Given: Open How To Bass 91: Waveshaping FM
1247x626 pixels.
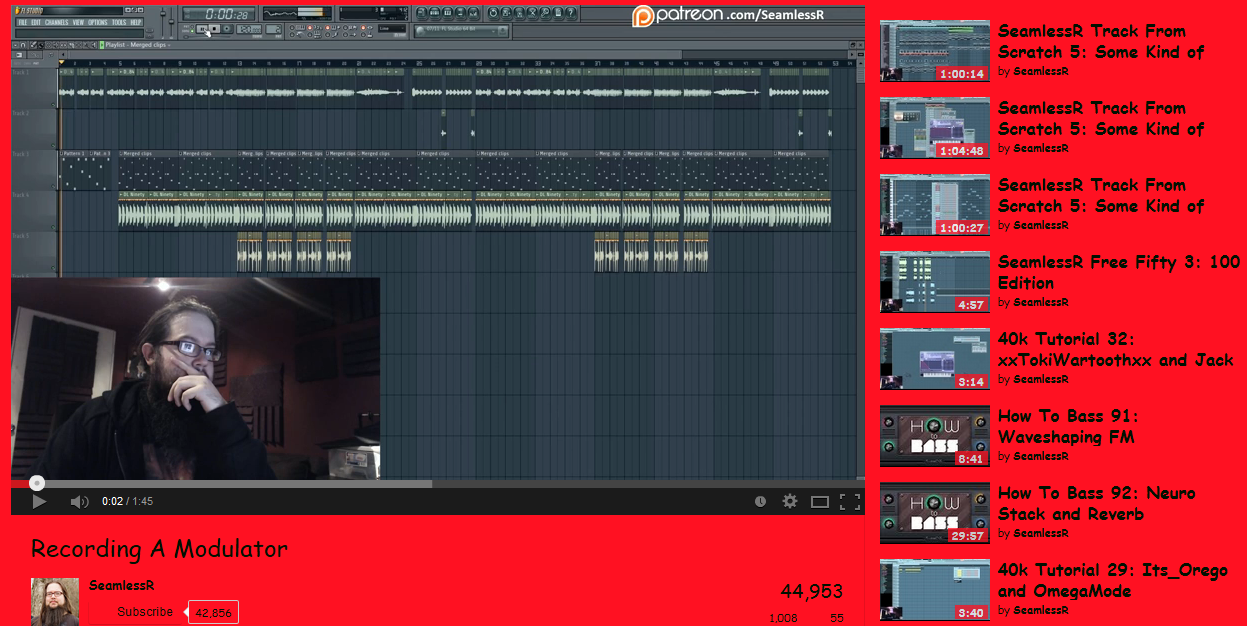Looking at the screenshot, I should tap(1068, 426).
